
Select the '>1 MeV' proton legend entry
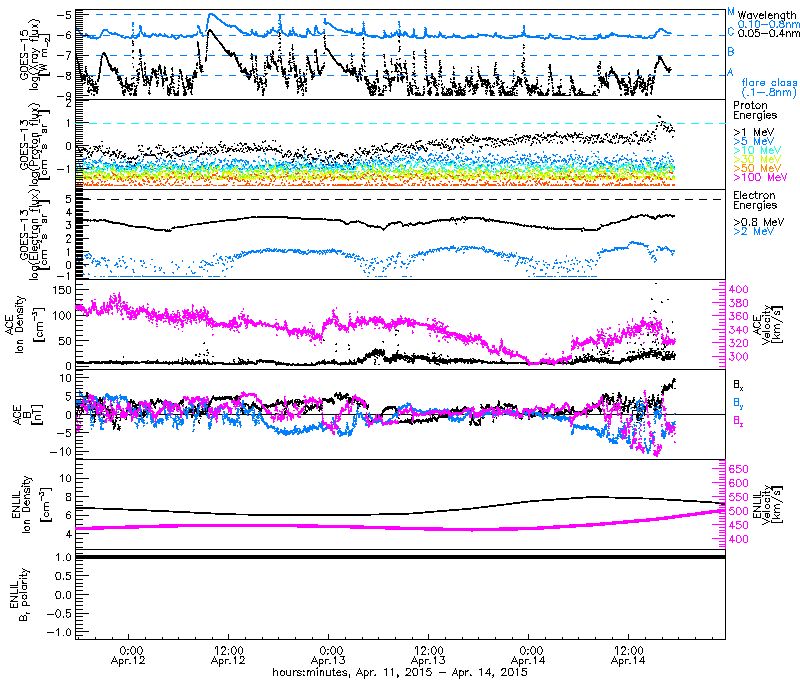[x=754, y=133]
